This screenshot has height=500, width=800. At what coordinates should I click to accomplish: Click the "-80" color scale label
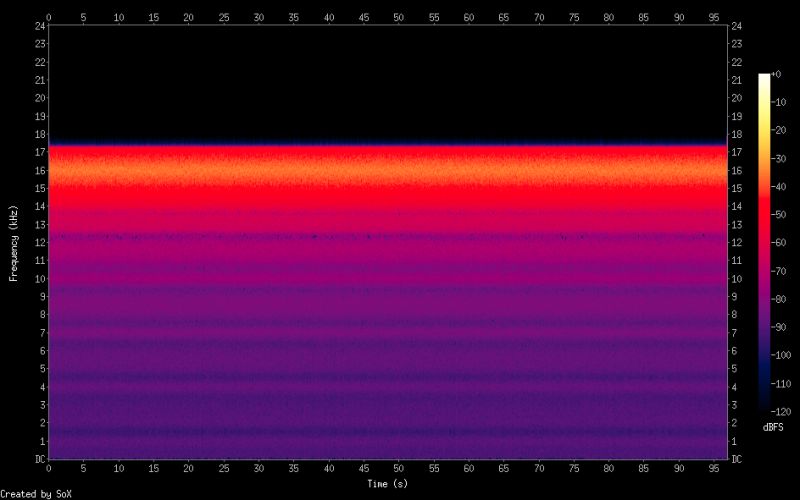click(x=779, y=299)
